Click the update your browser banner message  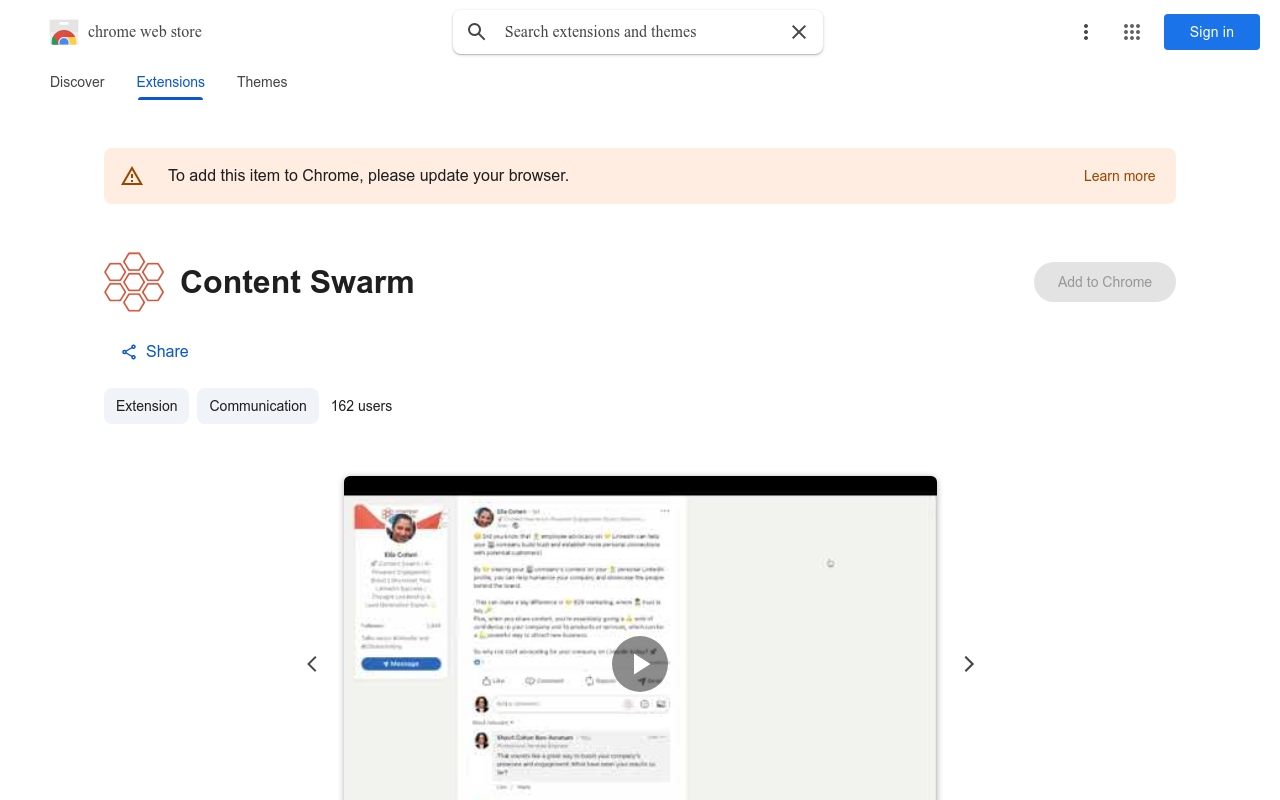pos(368,176)
